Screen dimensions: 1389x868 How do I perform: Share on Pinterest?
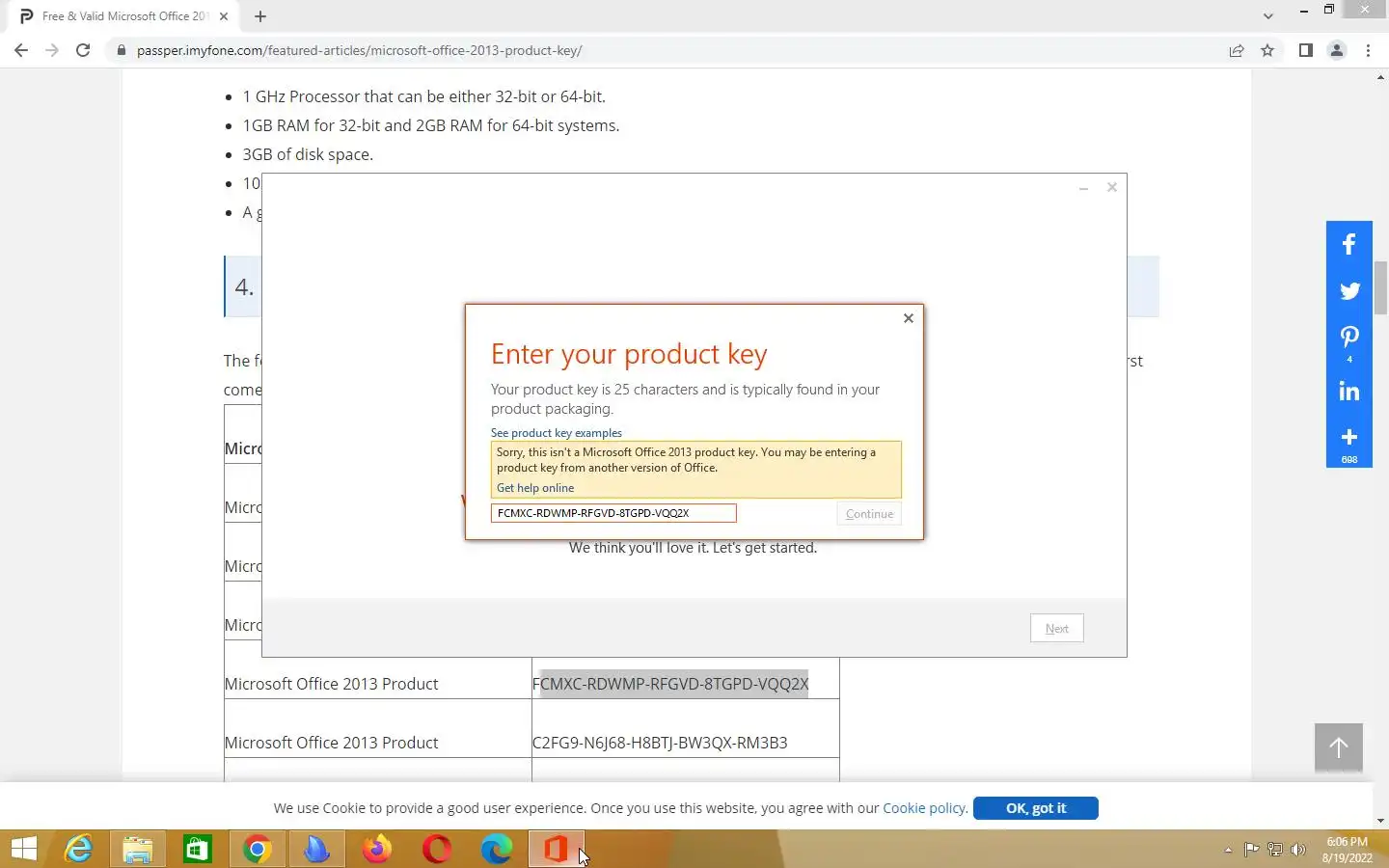pyautogui.click(x=1349, y=340)
